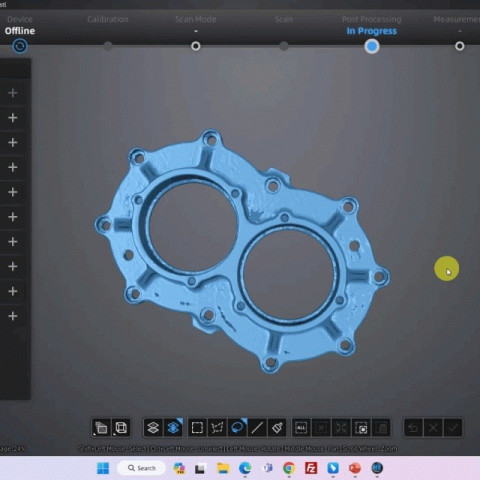This screenshot has width=480, height=480.
Task: Open the Calibration workflow step
Action: [x=108, y=46]
